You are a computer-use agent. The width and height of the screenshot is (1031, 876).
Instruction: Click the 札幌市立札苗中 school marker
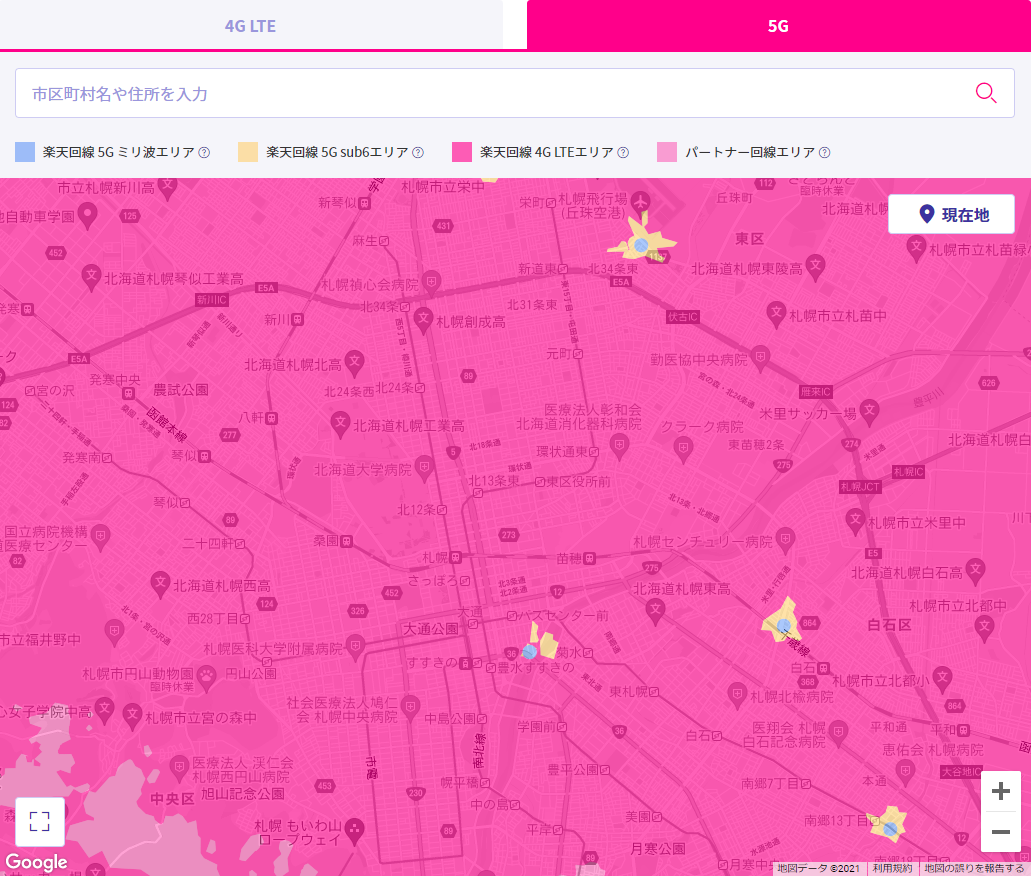(x=777, y=313)
